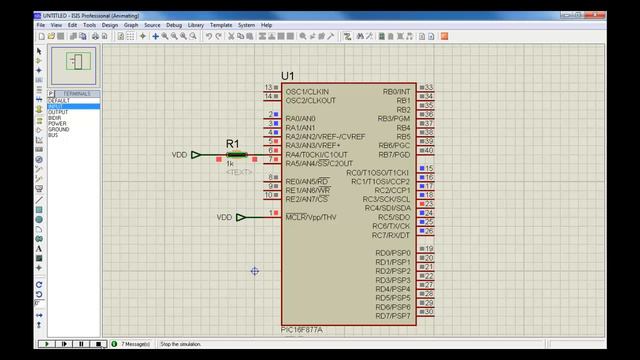The image size is (640, 360).
Task: Click the Pause simulation button
Action: tap(81, 344)
